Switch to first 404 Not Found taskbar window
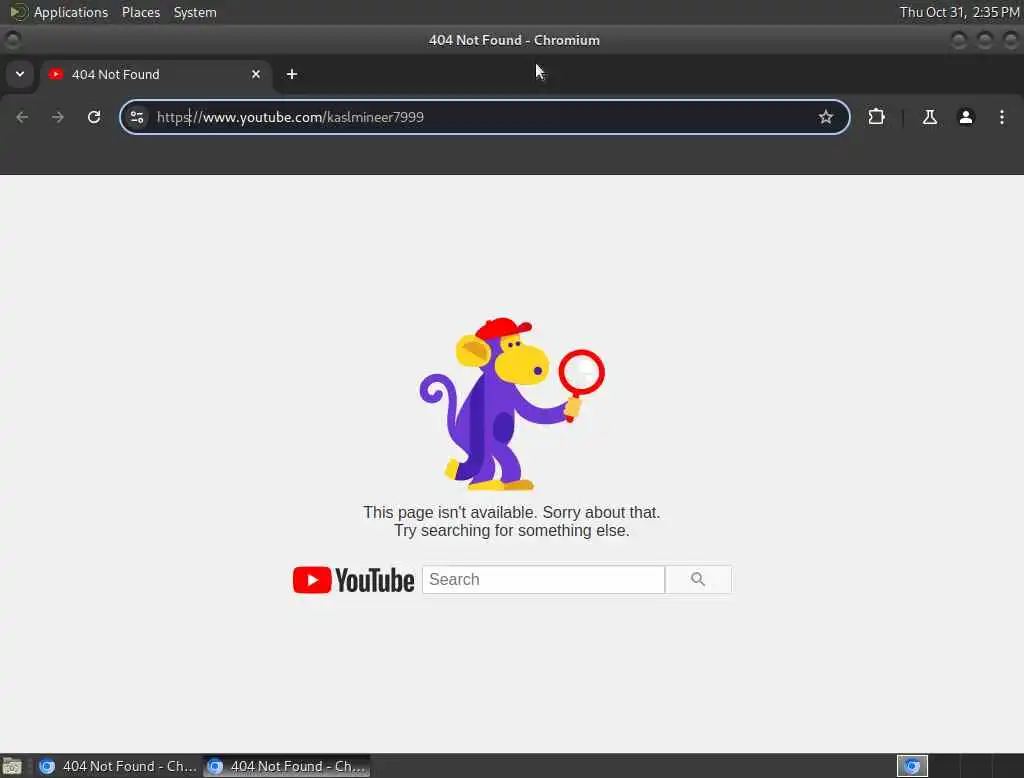 [118, 766]
